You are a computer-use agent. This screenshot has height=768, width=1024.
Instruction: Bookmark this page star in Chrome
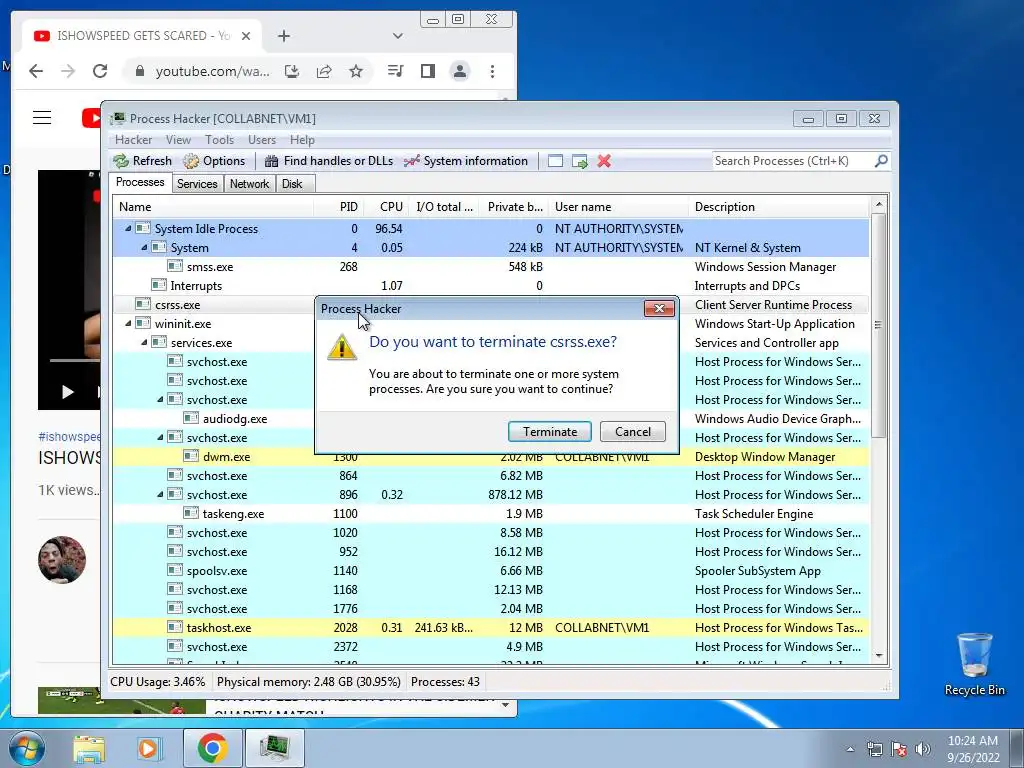point(356,71)
